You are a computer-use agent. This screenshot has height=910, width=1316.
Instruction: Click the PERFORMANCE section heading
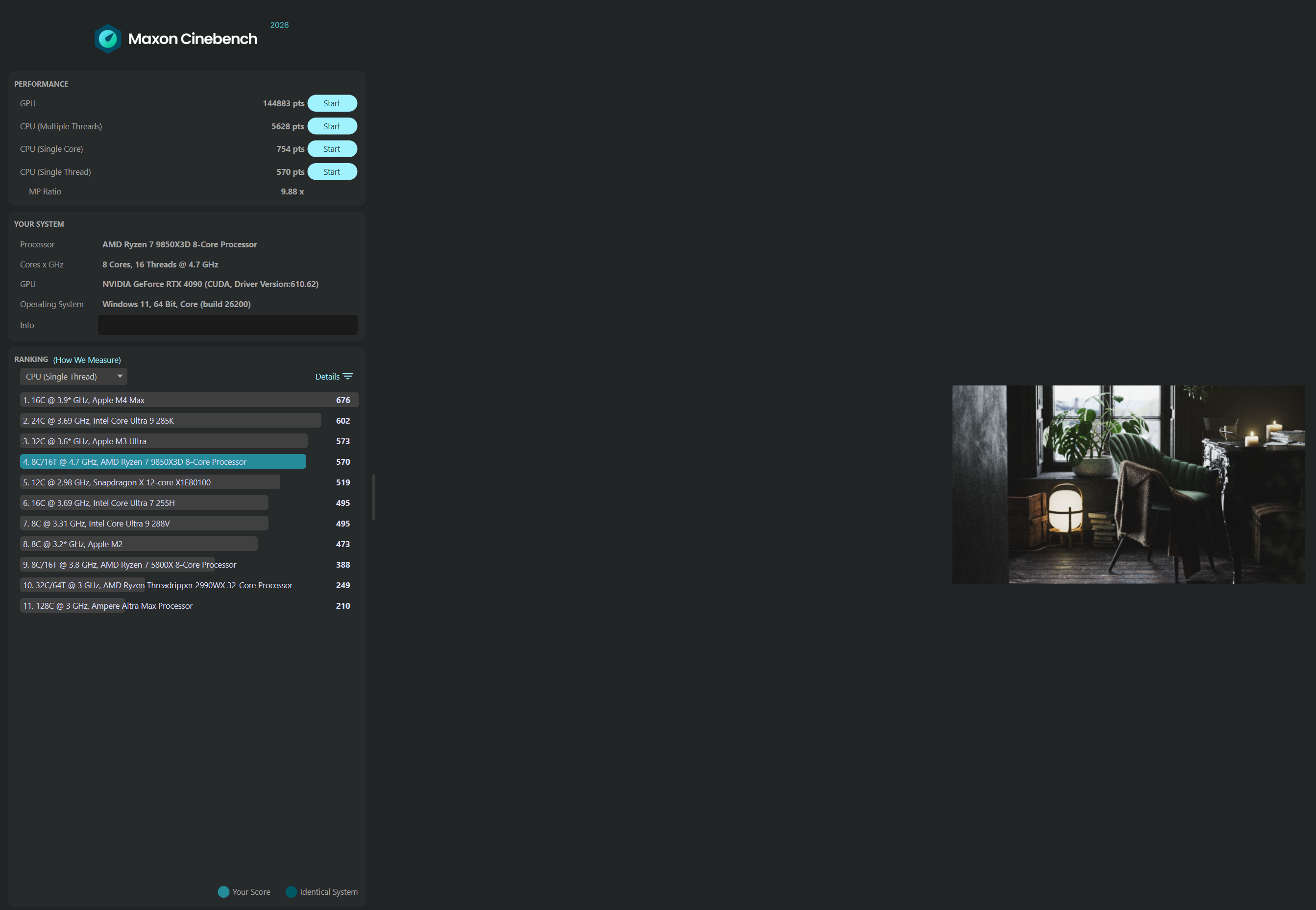click(41, 84)
